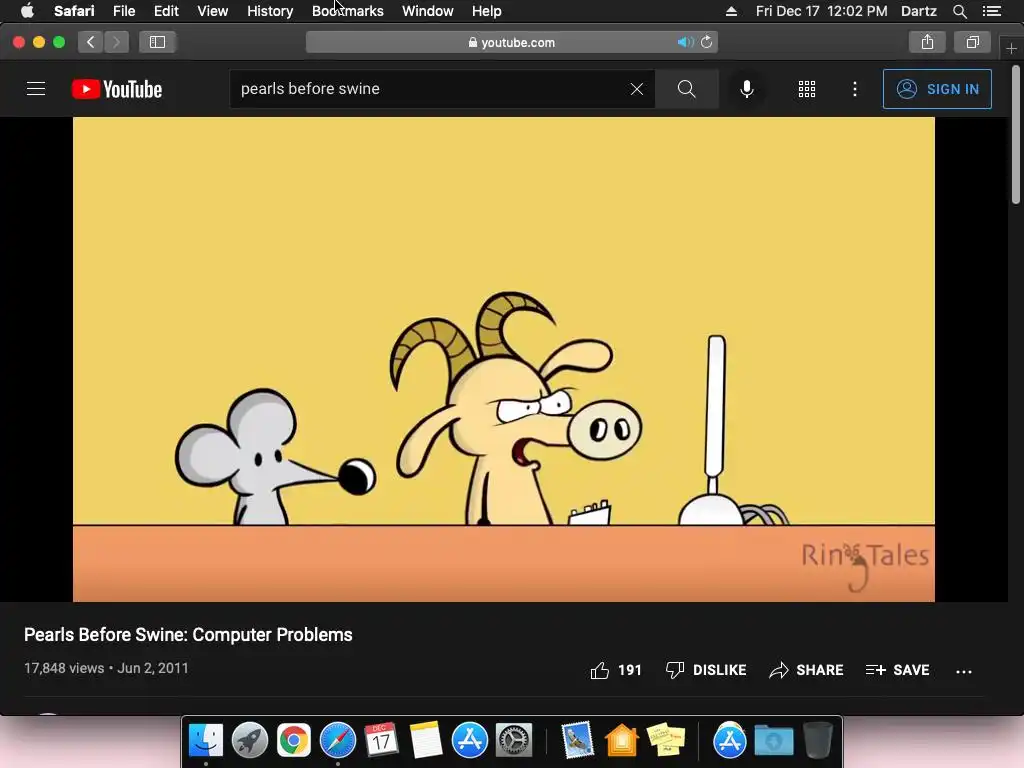Image resolution: width=1024 pixels, height=768 pixels.
Task: Open Launchpad from the Dock
Action: click(249, 740)
